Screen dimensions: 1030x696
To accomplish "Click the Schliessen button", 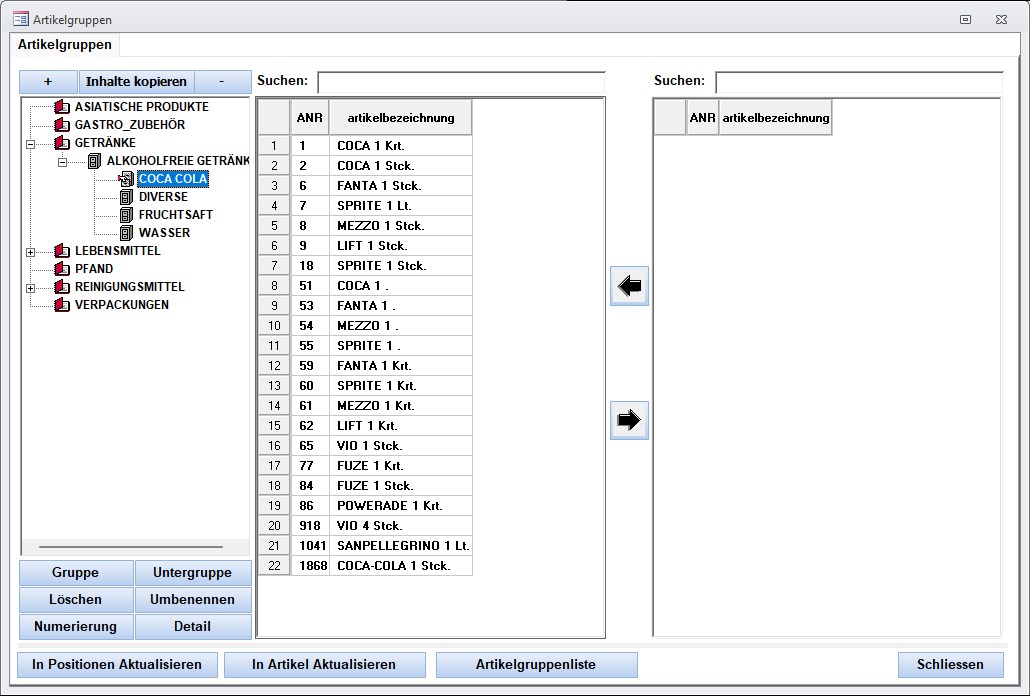I will pyautogui.click(x=949, y=664).
